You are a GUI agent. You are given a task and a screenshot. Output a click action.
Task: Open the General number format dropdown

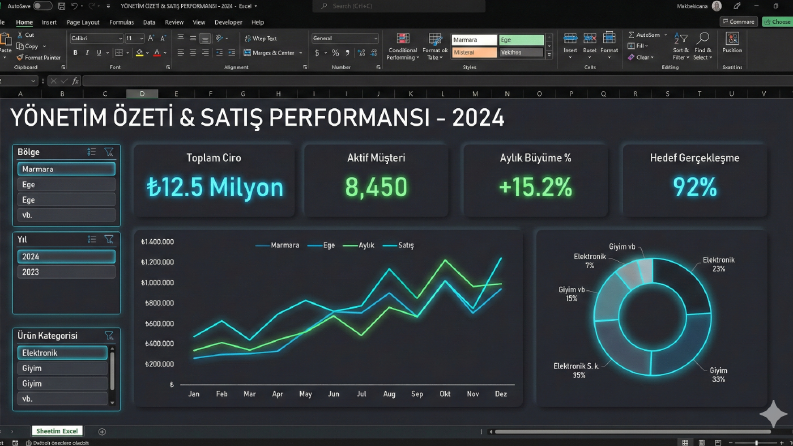(x=375, y=38)
